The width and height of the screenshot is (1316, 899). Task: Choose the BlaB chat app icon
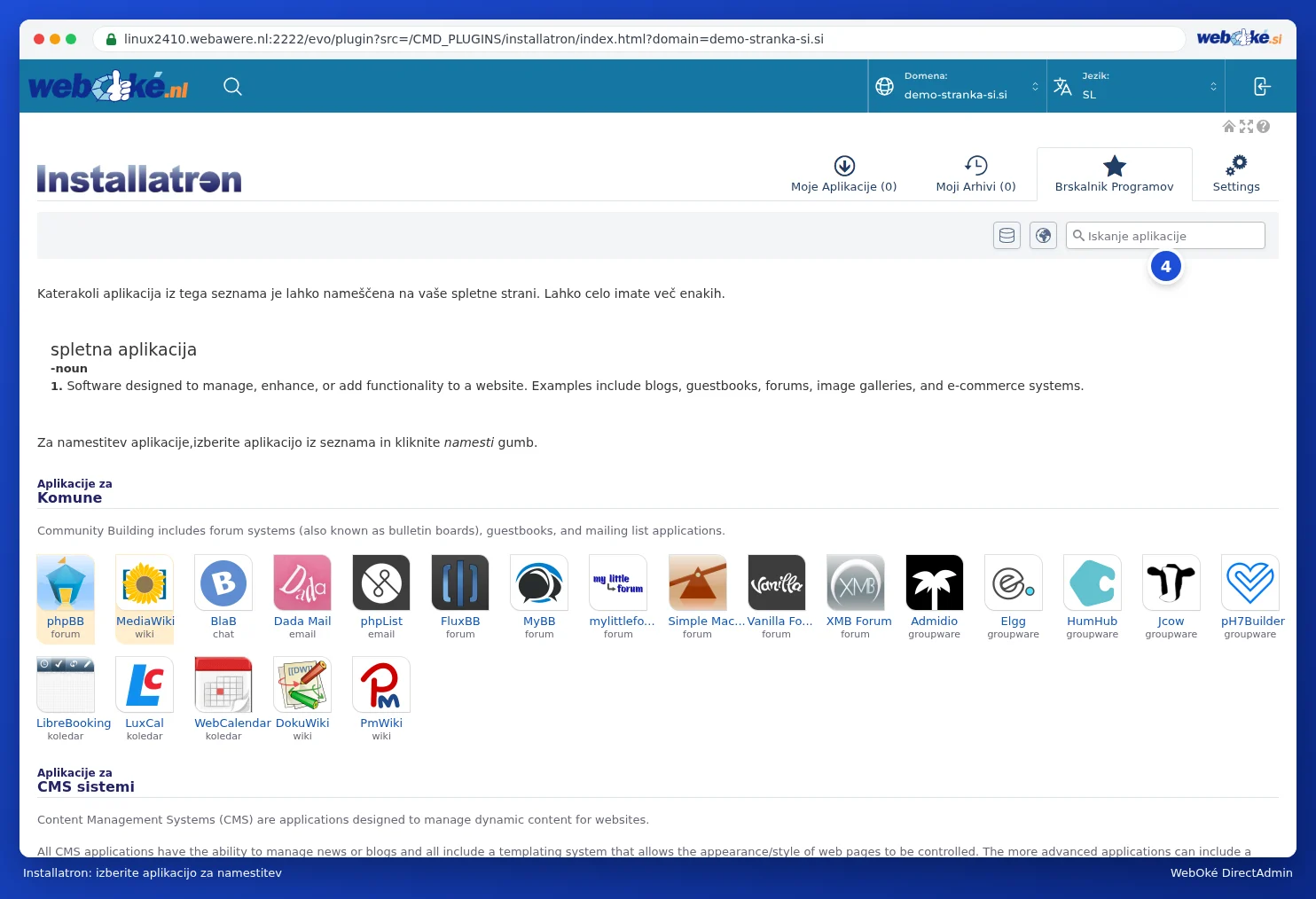(x=223, y=583)
